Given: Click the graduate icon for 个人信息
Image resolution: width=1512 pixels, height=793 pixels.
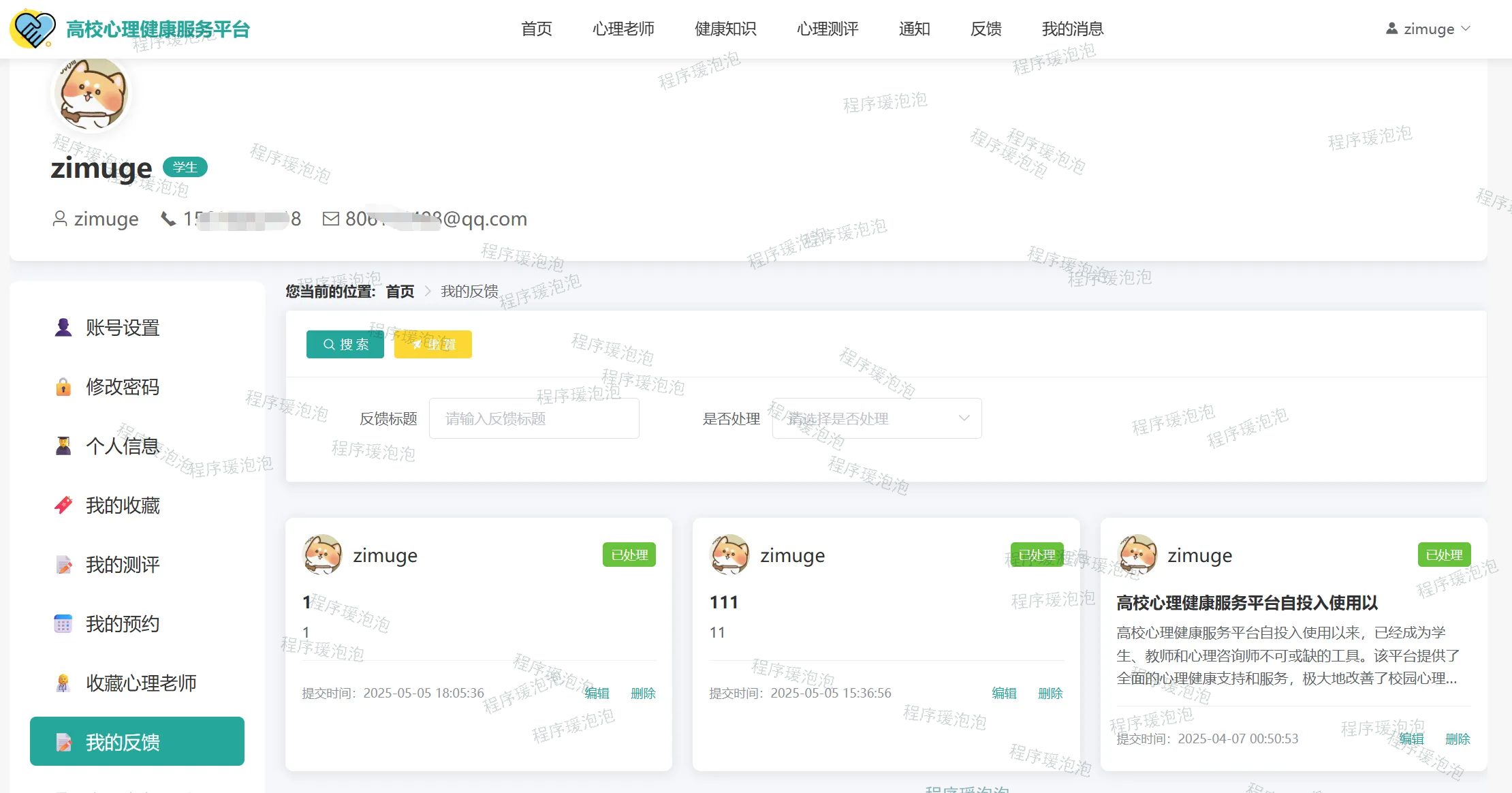Looking at the screenshot, I should [x=63, y=446].
